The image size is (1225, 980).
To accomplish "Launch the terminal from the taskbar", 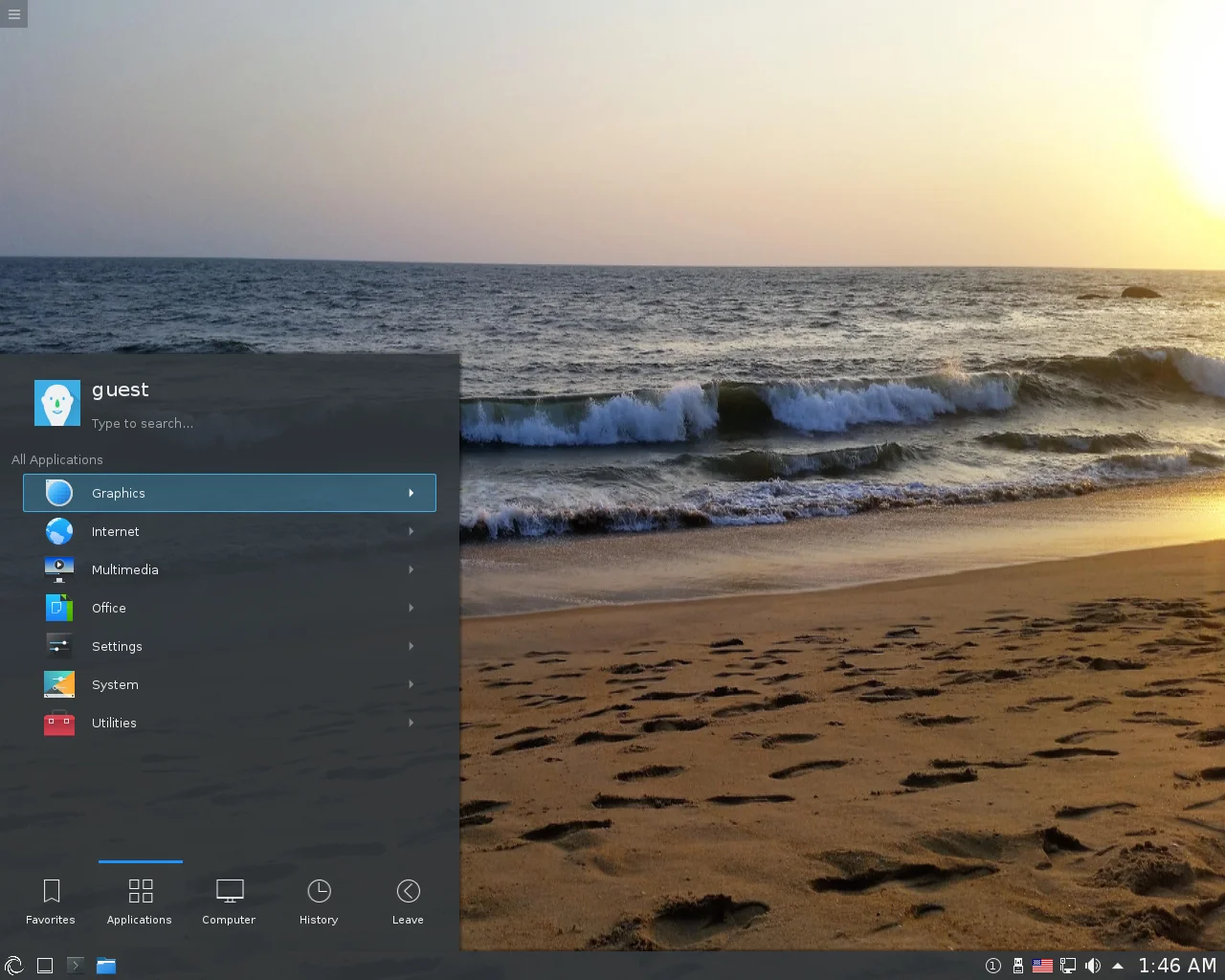I will (x=75, y=966).
